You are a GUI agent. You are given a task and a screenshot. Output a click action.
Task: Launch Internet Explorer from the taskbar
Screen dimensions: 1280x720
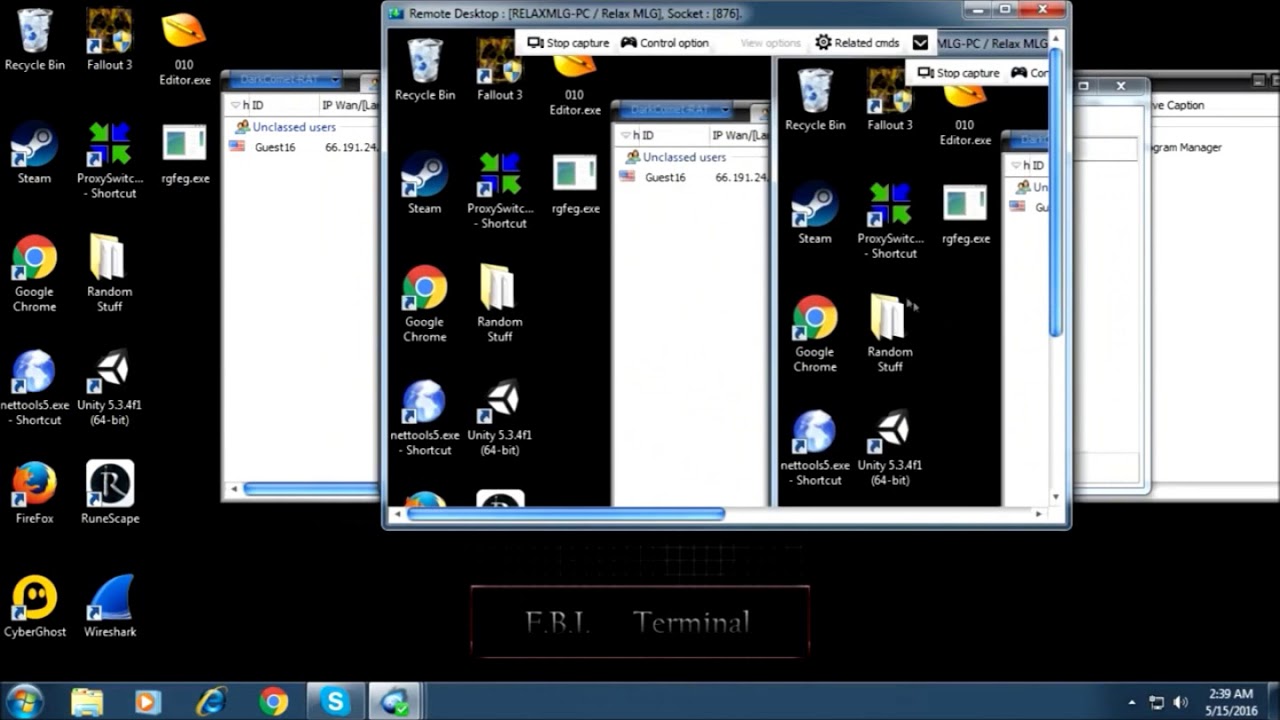[x=211, y=702]
